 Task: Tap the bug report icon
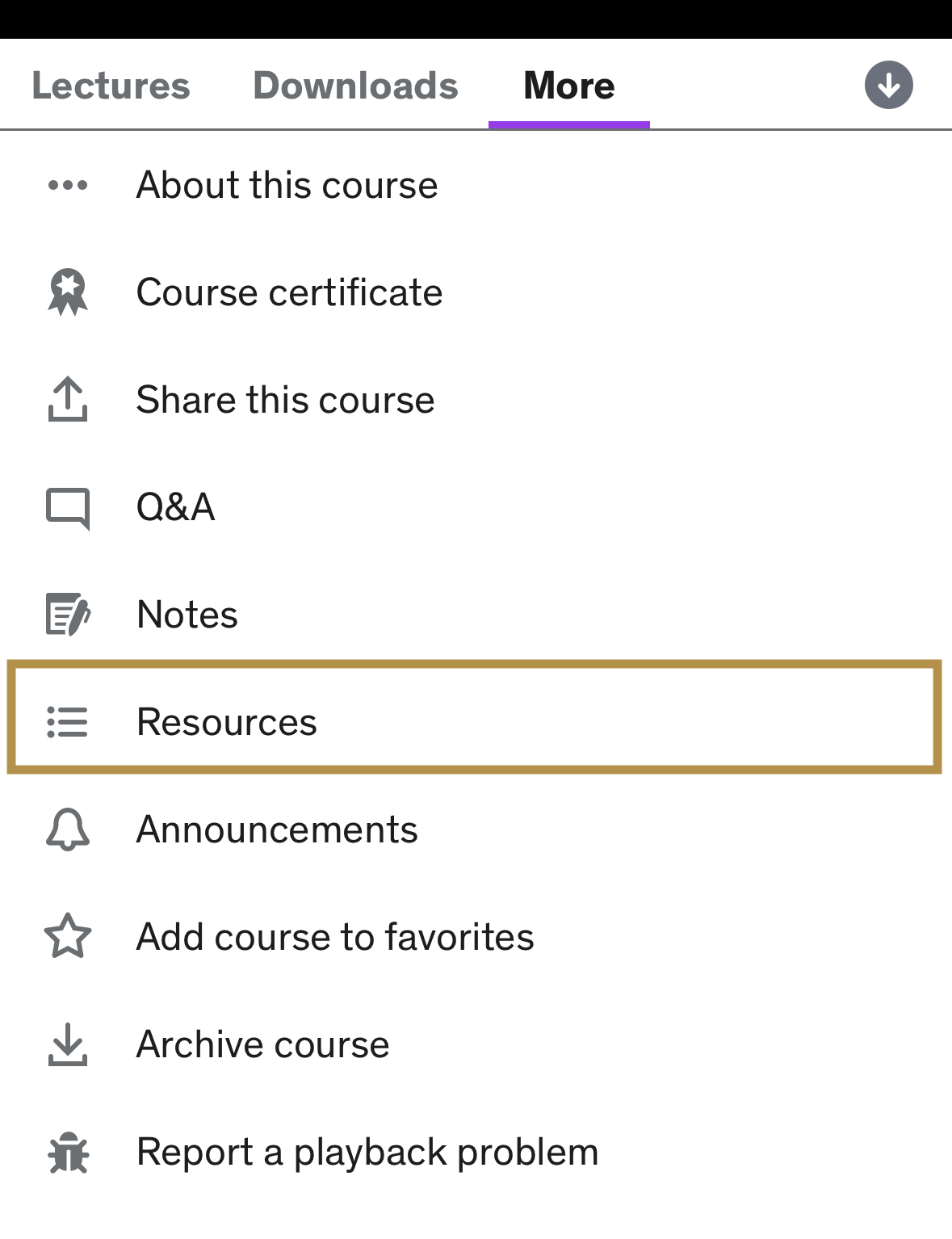(x=68, y=1152)
